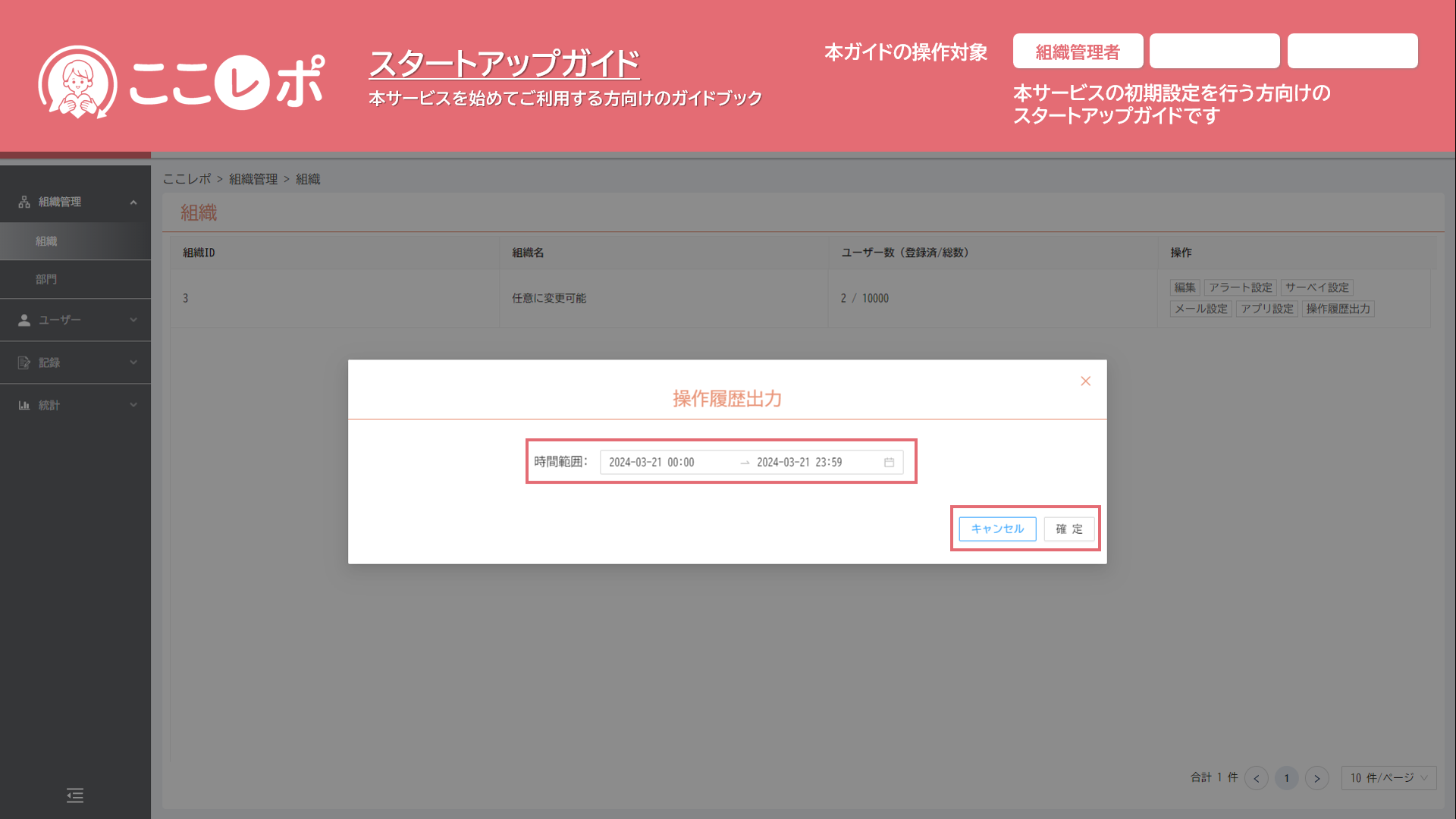Screen dimensions: 1456x819
Task: Click the ユーザー person icon in sidebar
Action: (24, 320)
